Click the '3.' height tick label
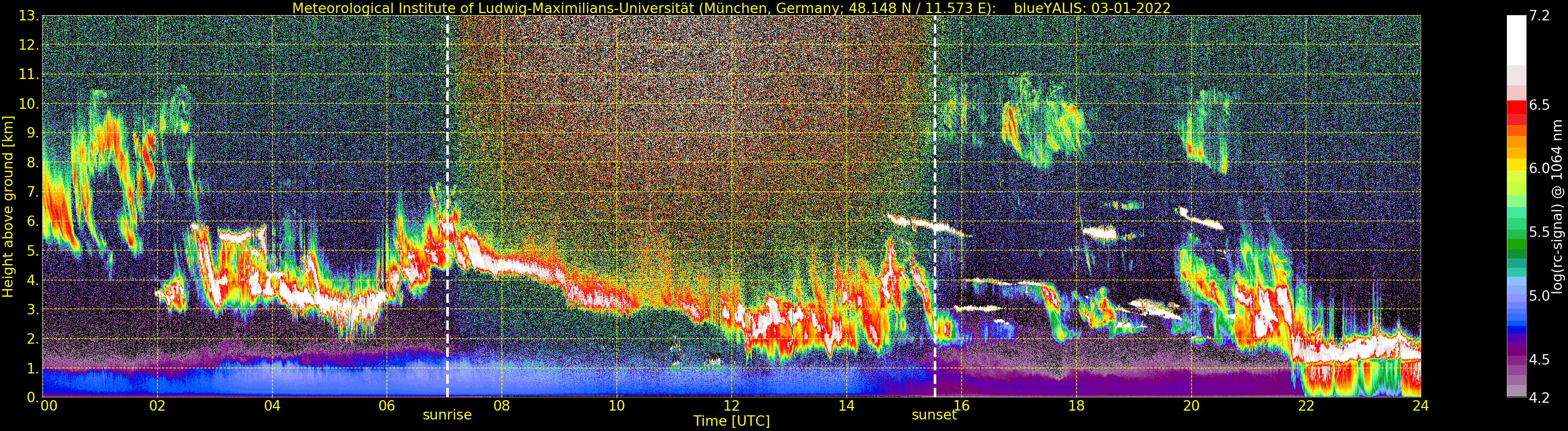The image size is (1568, 431). tap(33, 310)
